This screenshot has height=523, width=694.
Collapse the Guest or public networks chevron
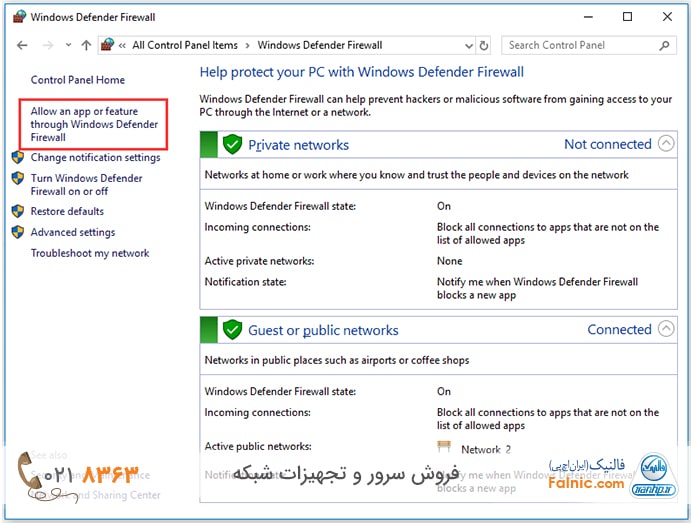pos(666,329)
